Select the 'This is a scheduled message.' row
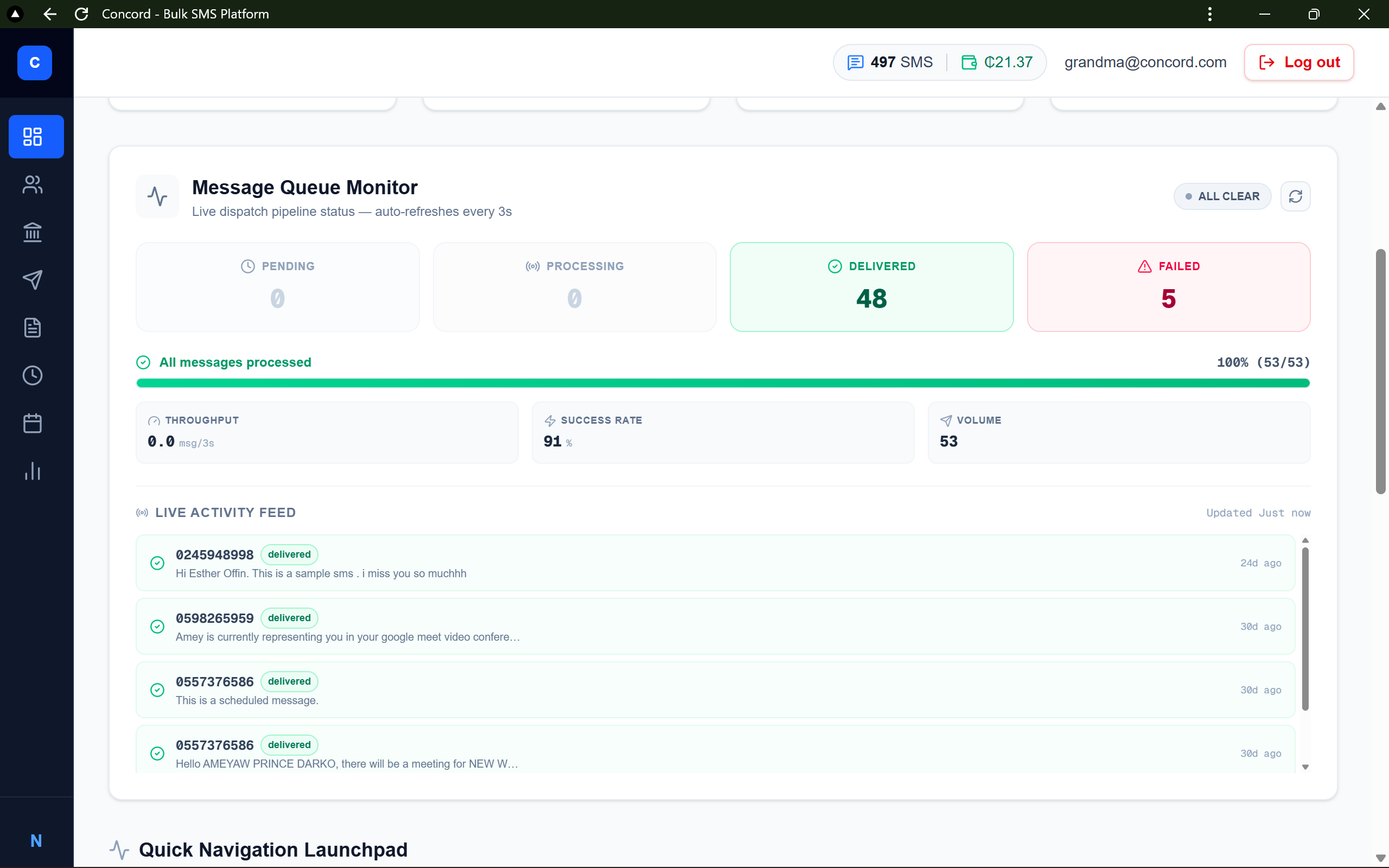Screen dimensions: 1389x868 coord(715,690)
